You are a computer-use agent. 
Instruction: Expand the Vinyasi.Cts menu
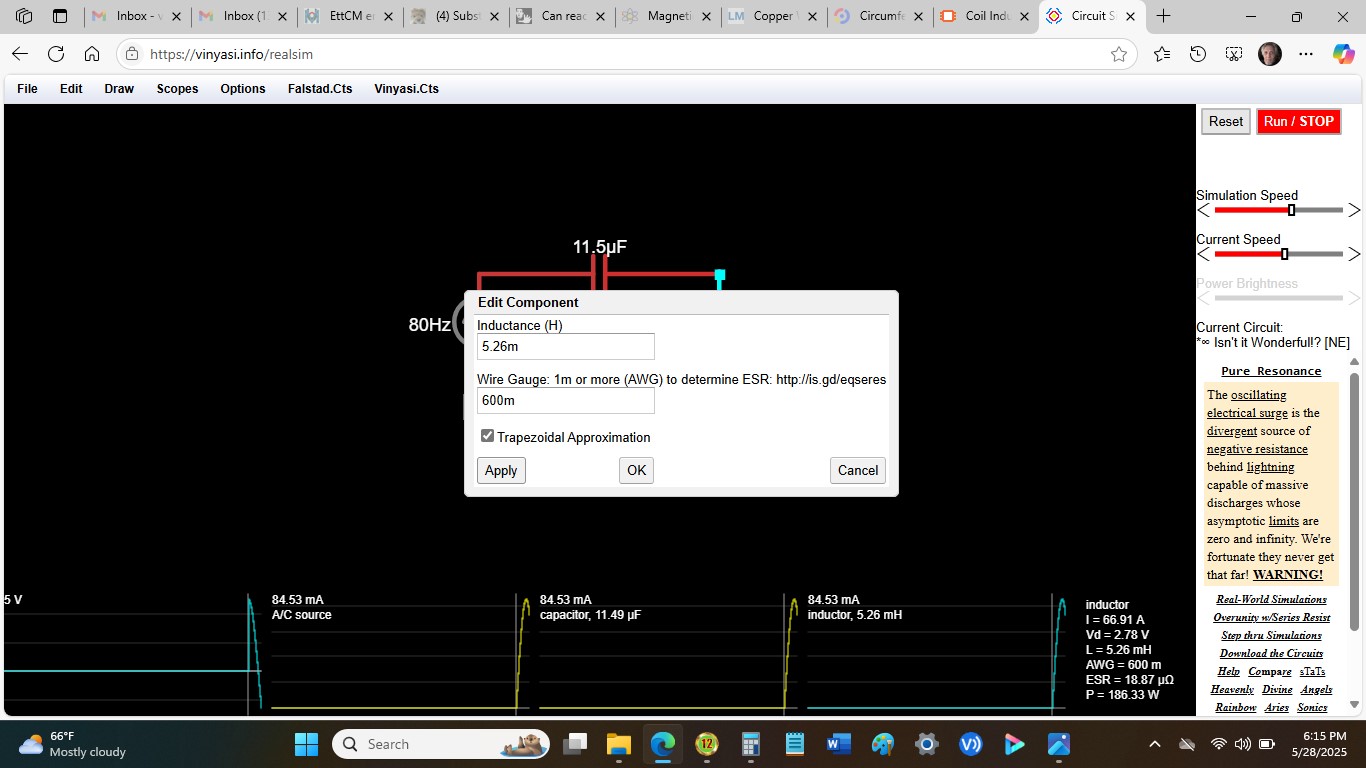tap(406, 89)
